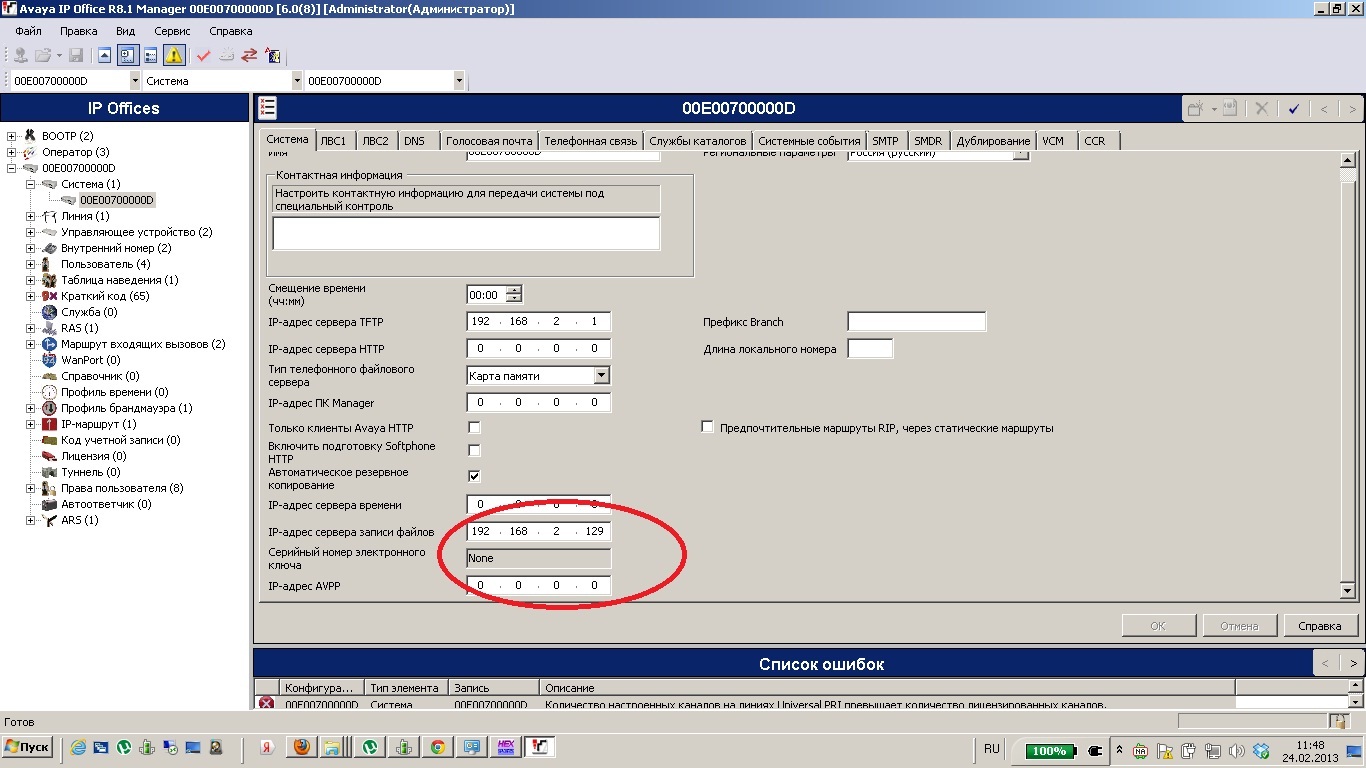This screenshot has height=768, width=1366.
Task: Validate configuration red checkmark icon
Action: click(x=204, y=55)
